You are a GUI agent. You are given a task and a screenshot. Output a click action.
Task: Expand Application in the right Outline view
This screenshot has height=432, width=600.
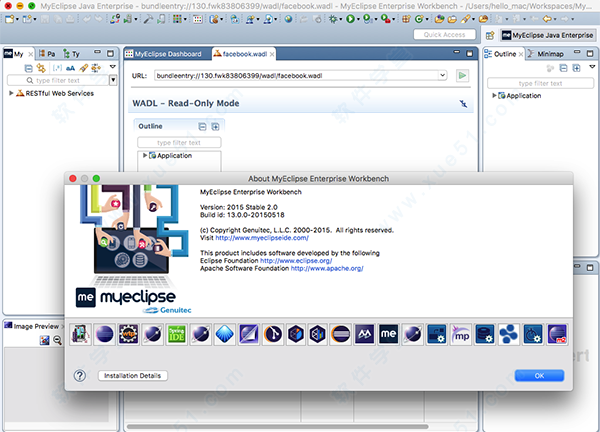coord(494,95)
